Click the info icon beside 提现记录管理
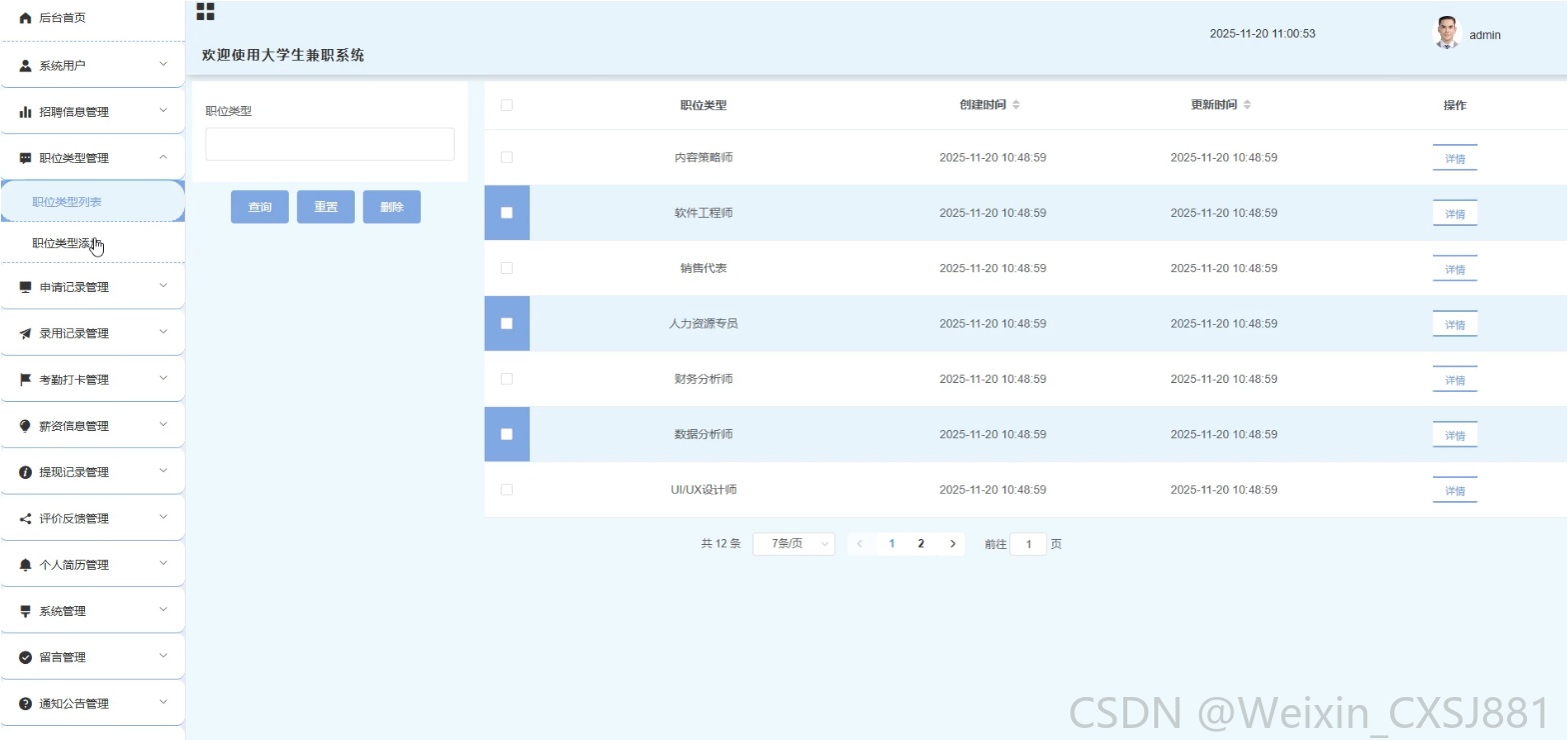 26,472
